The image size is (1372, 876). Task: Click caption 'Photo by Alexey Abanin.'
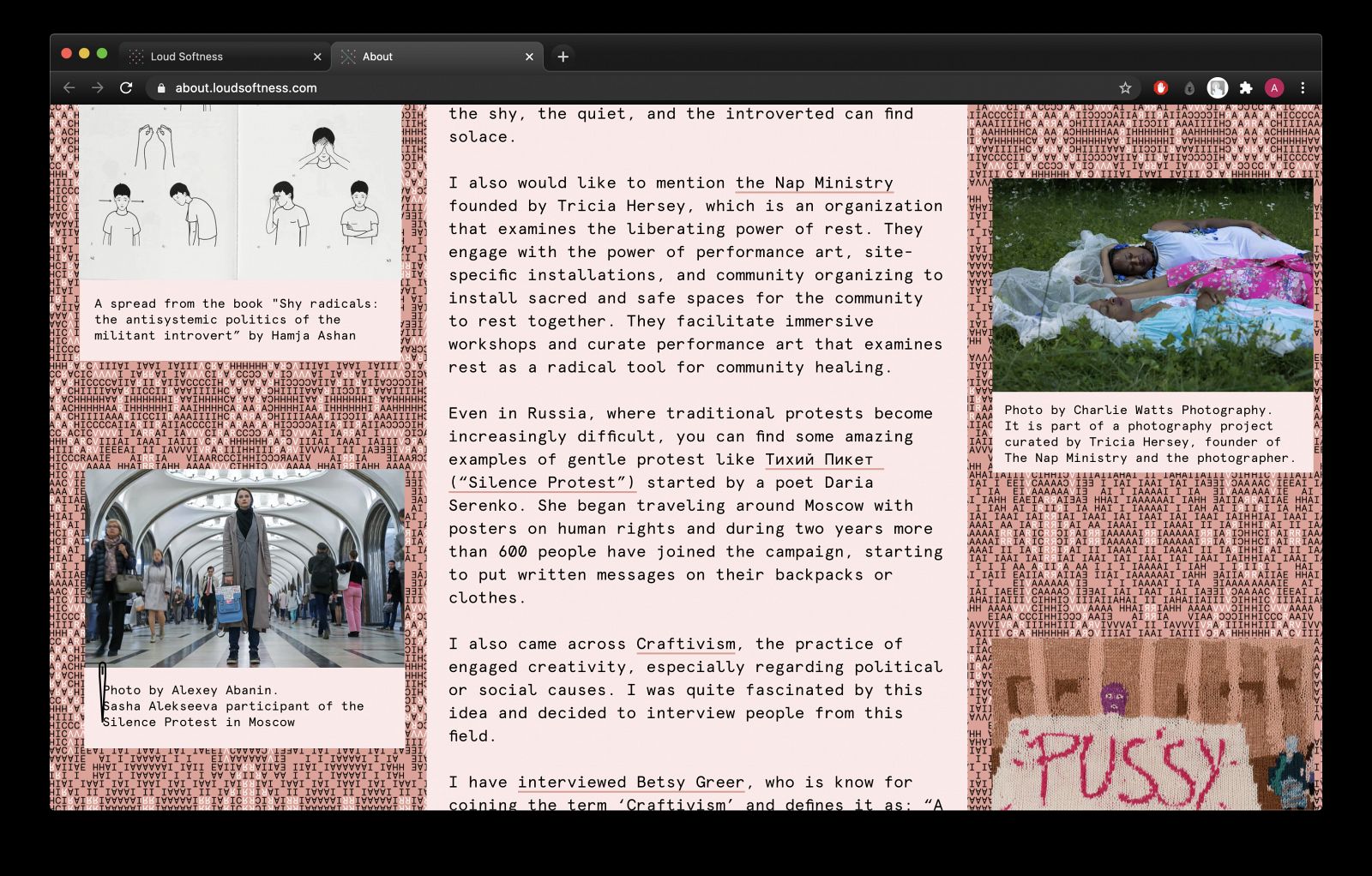point(190,690)
